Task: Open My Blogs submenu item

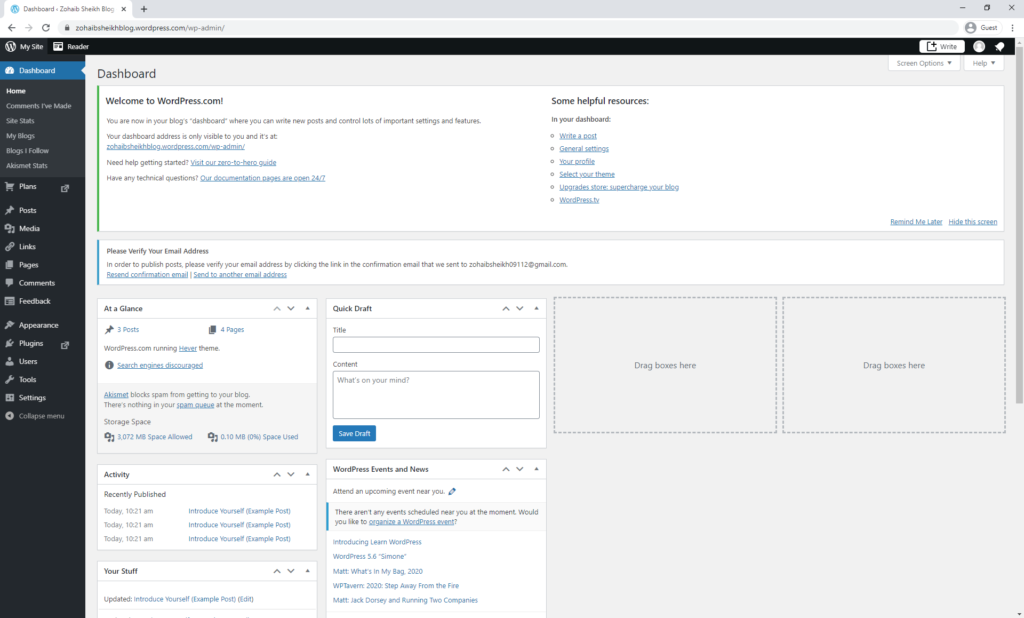Action: pos(20,136)
